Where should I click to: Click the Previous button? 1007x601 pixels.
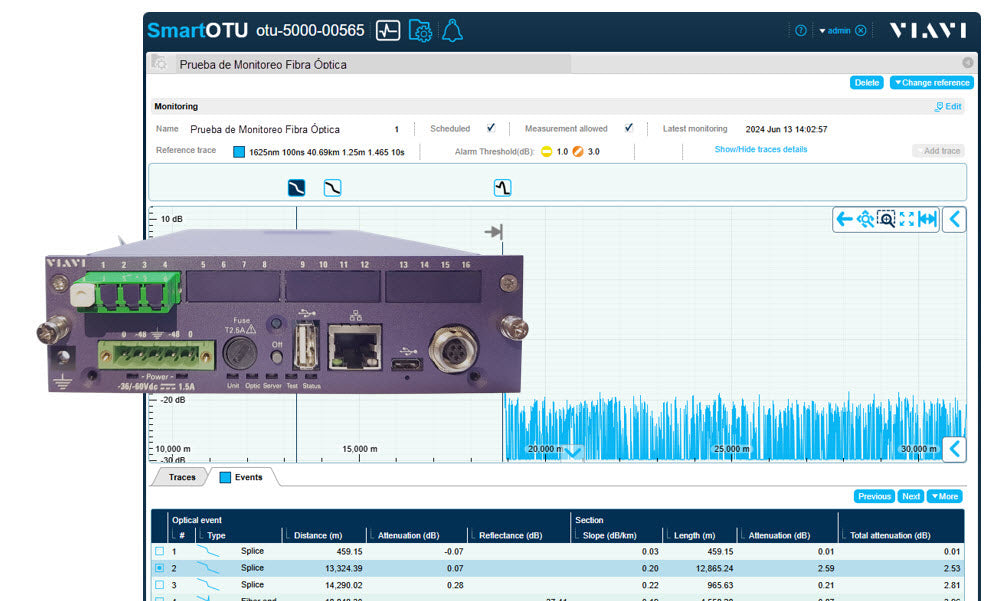pos(875,496)
